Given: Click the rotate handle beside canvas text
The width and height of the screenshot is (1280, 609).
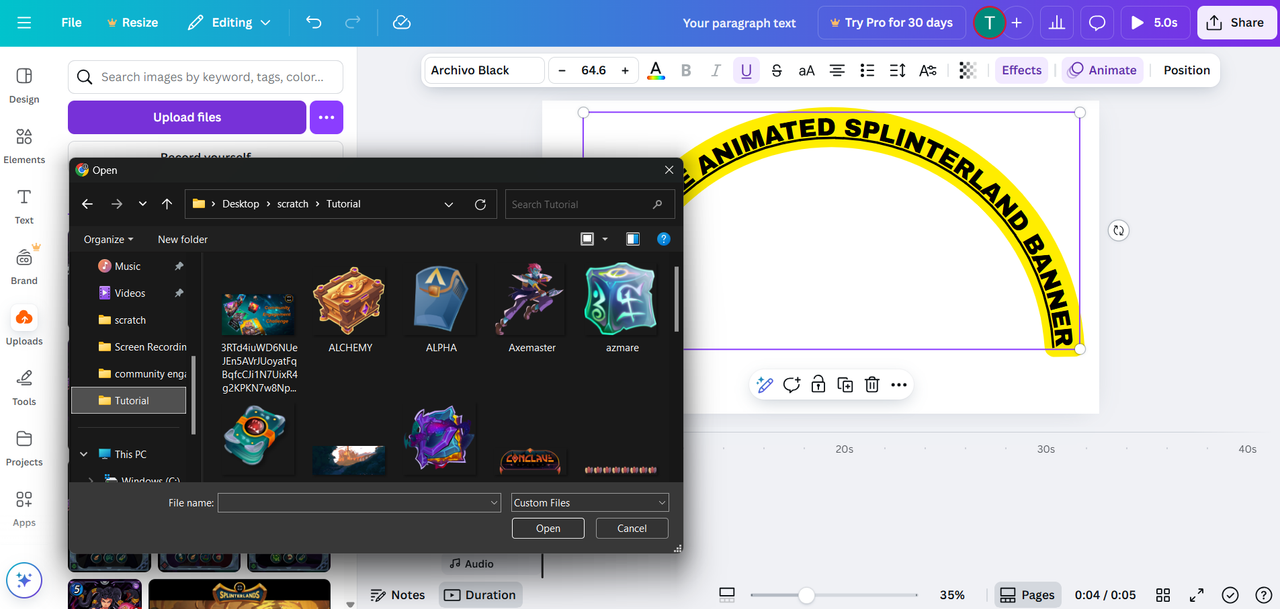Looking at the screenshot, I should pyautogui.click(x=1118, y=230).
